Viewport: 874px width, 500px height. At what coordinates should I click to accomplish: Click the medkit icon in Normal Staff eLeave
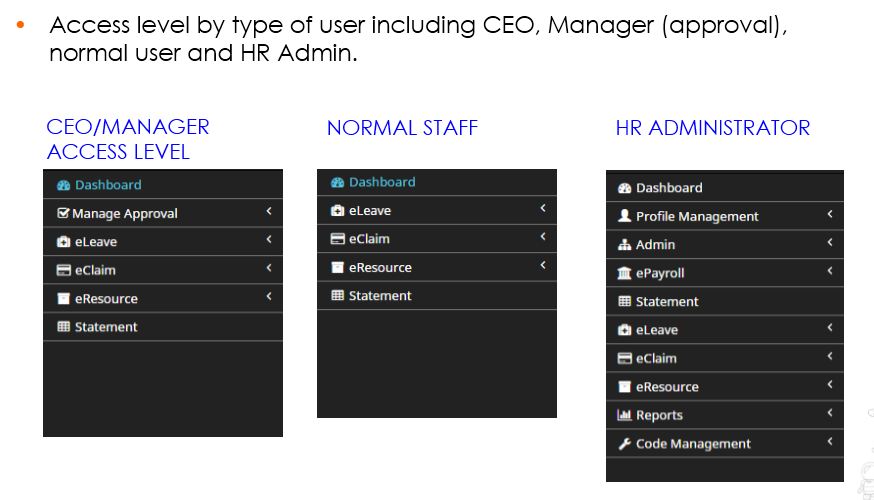click(x=338, y=211)
